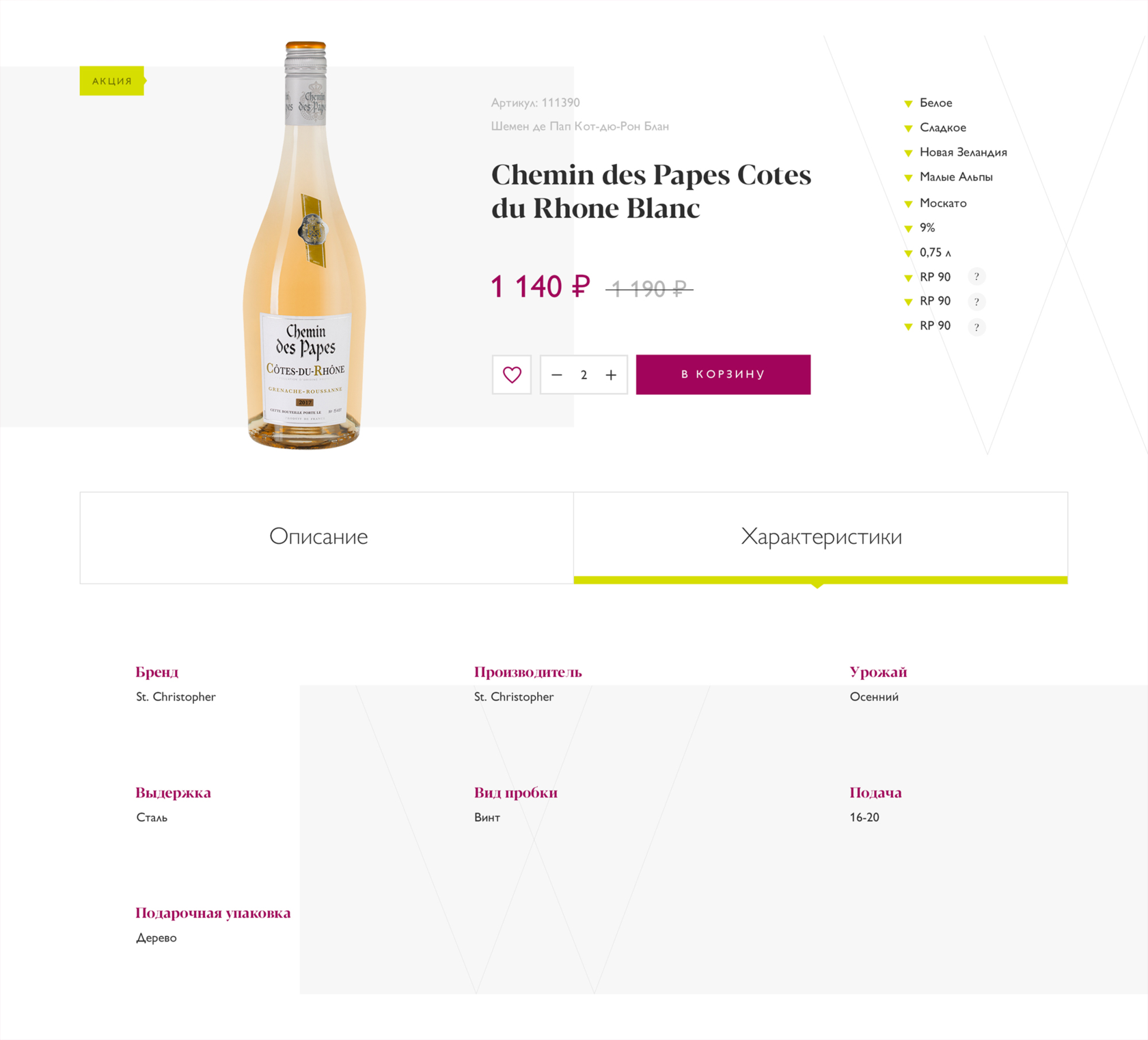Click the first RP 90 question mark

976,277
